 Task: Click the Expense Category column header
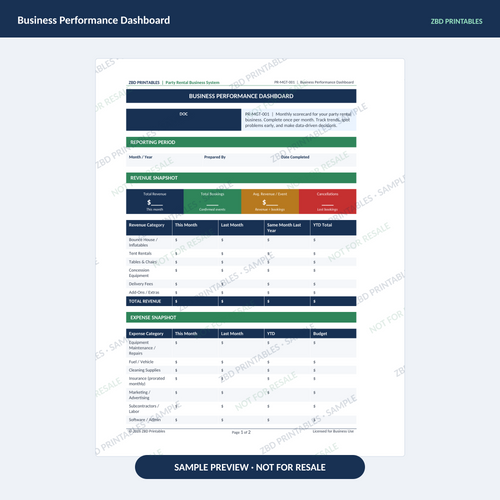(149, 333)
